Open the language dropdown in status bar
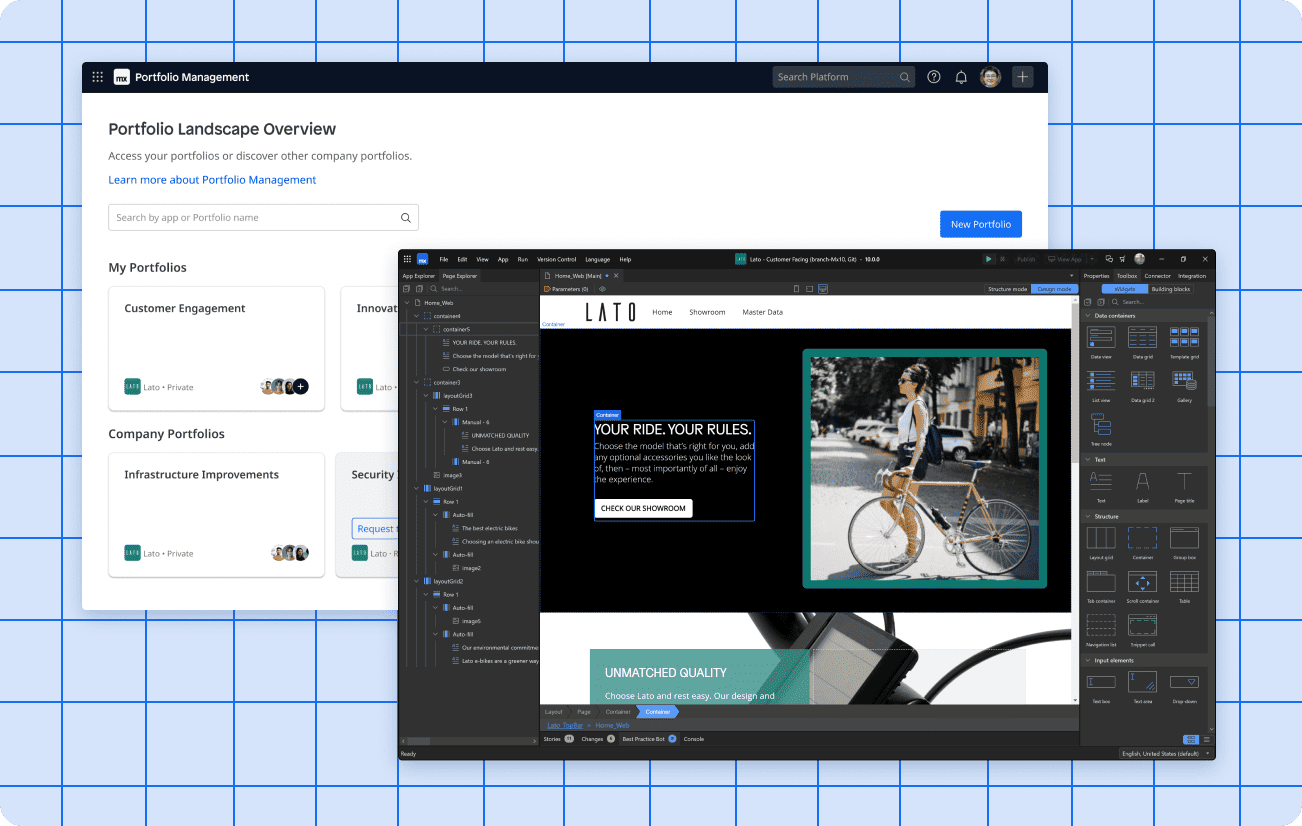The height and width of the screenshot is (826, 1302). pyautogui.click(x=1164, y=753)
